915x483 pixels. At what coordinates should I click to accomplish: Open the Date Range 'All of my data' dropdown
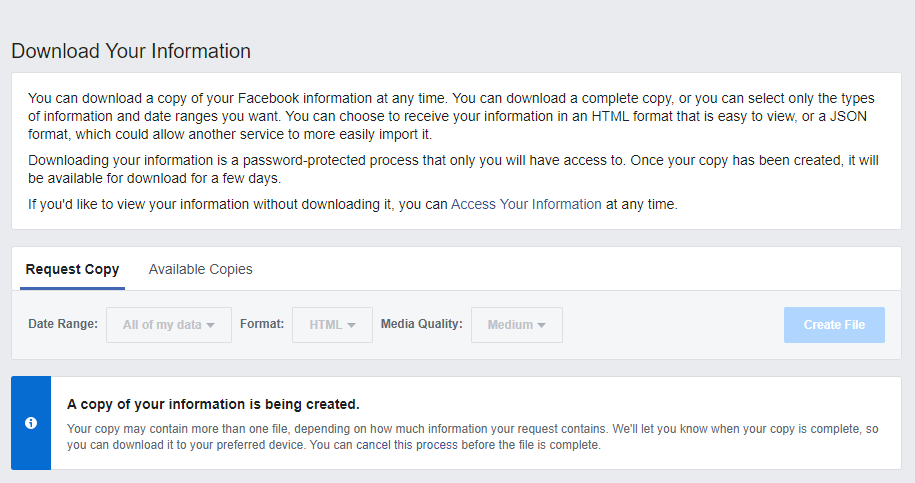click(x=169, y=325)
